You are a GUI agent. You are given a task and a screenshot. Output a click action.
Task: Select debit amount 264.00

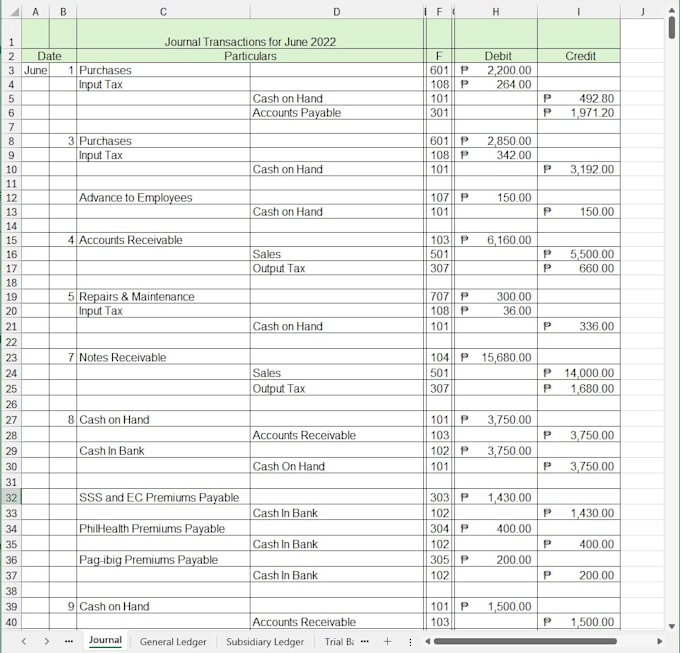(496, 84)
